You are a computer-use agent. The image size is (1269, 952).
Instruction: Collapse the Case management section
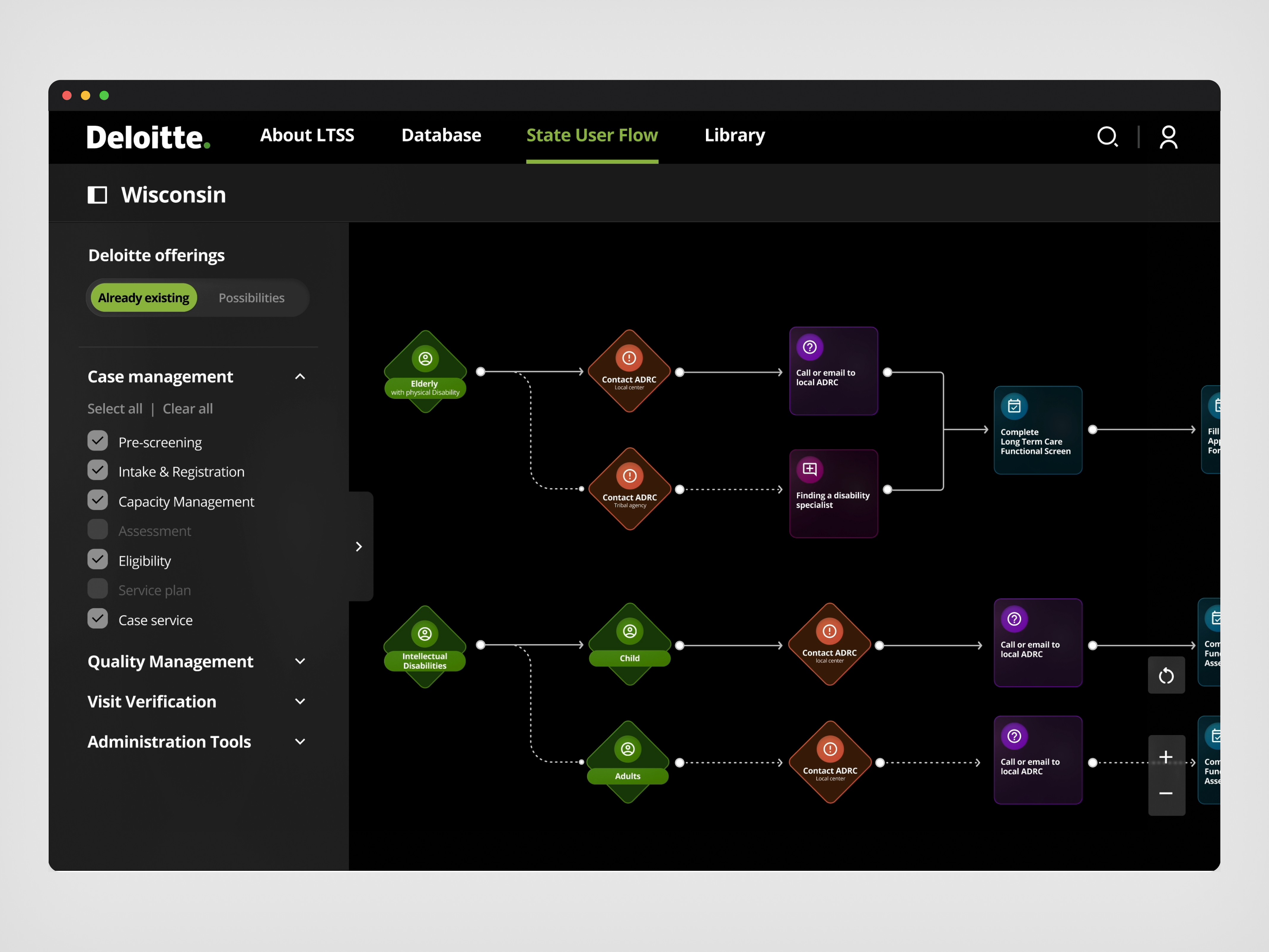pyautogui.click(x=299, y=377)
